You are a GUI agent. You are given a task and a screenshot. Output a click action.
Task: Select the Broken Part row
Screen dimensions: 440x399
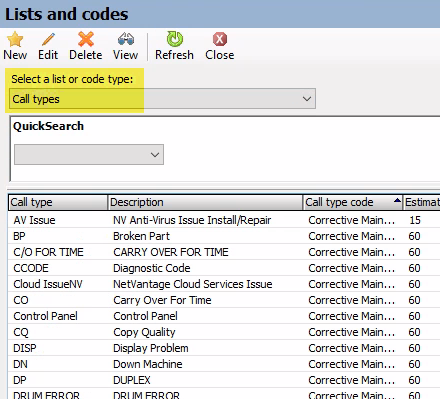tap(224, 236)
